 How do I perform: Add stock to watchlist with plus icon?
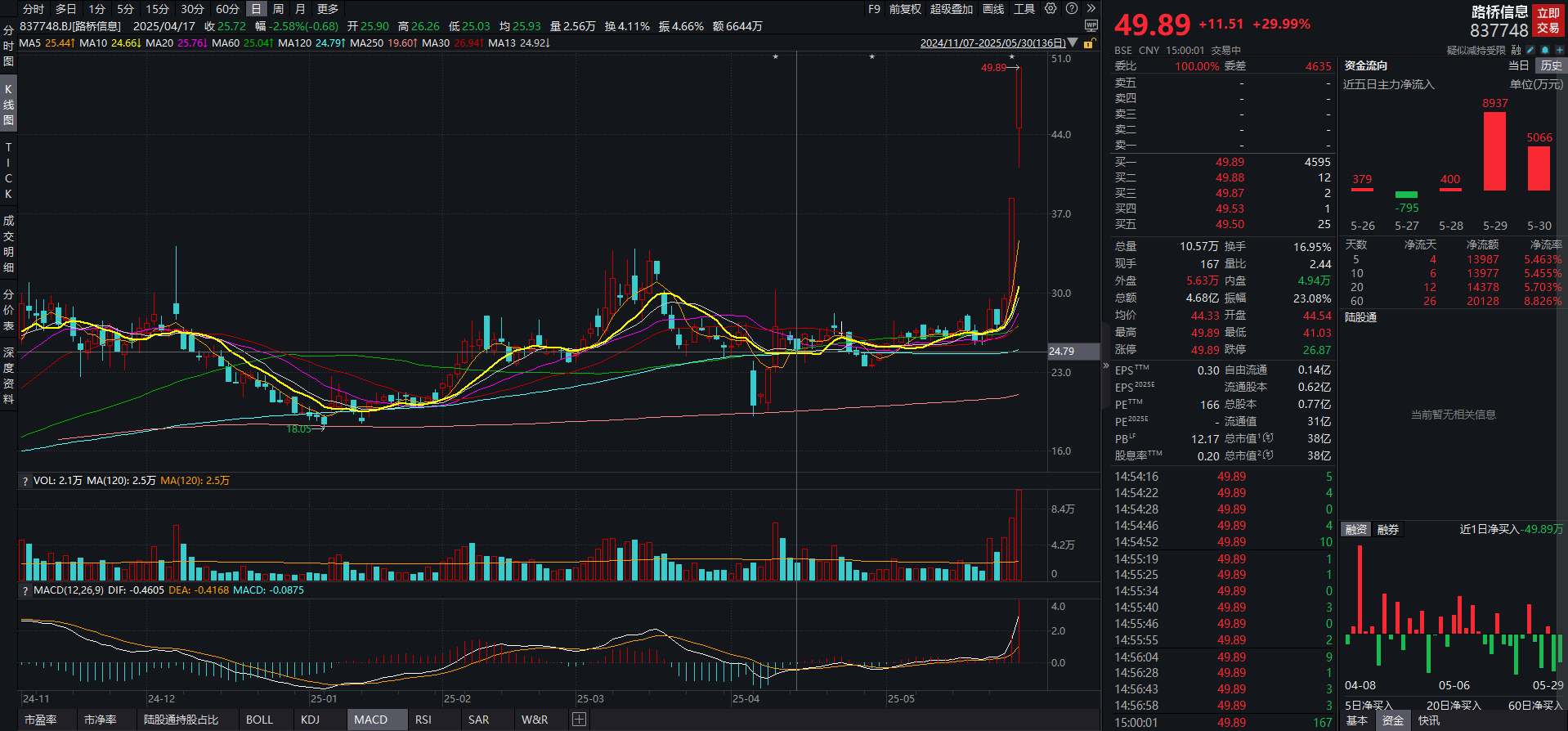1559,51
